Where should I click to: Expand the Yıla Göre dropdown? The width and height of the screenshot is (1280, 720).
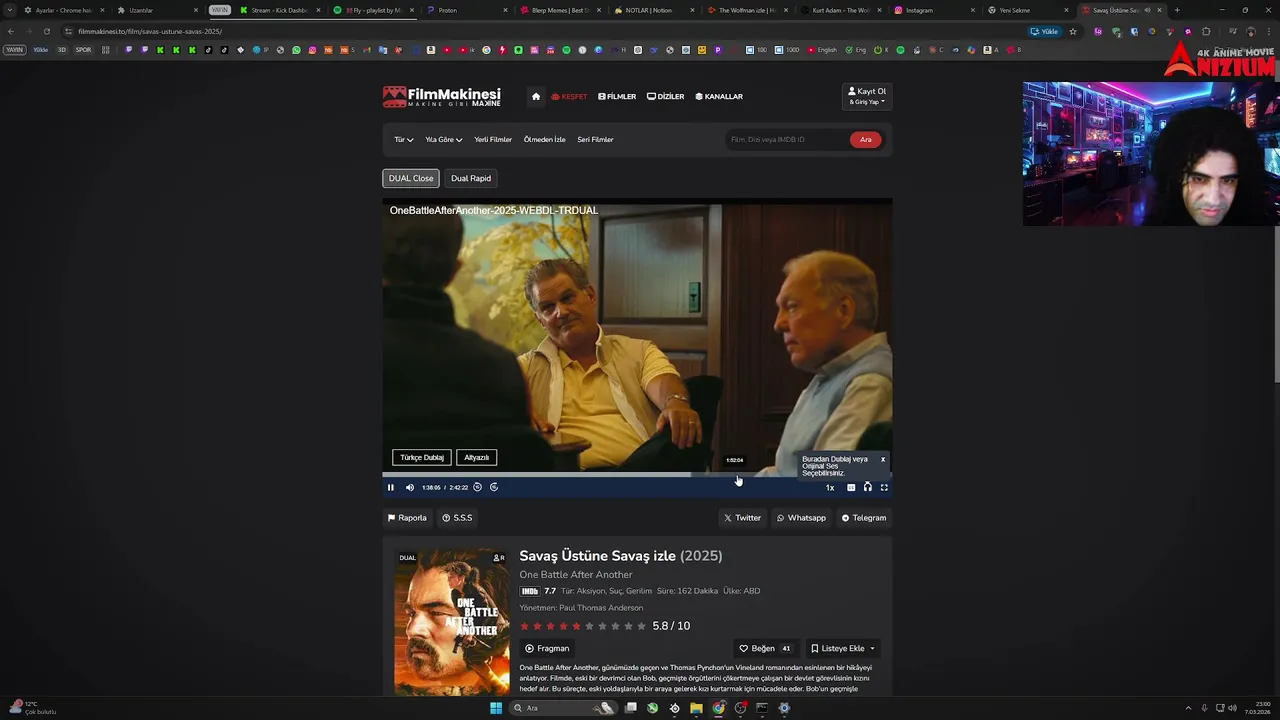(x=444, y=140)
